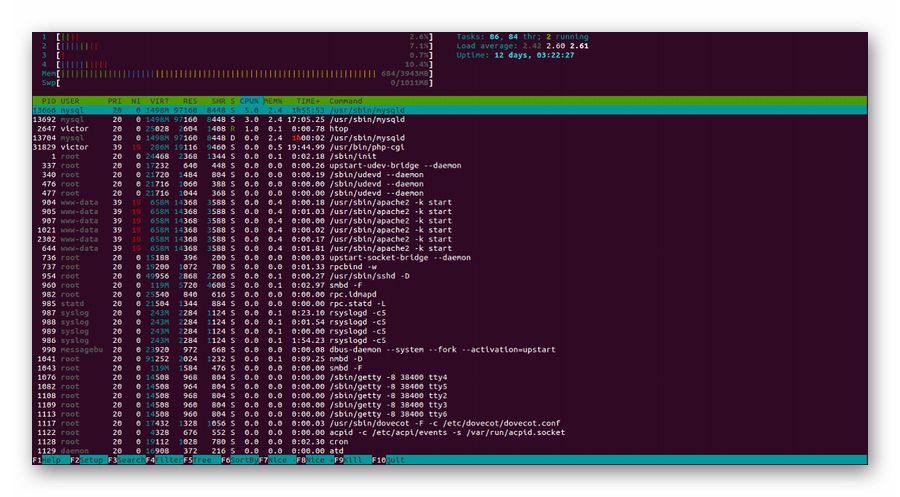Sort by the VIRT column header
The width and height of the screenshot is (900, 497).
tap(160, 101)
